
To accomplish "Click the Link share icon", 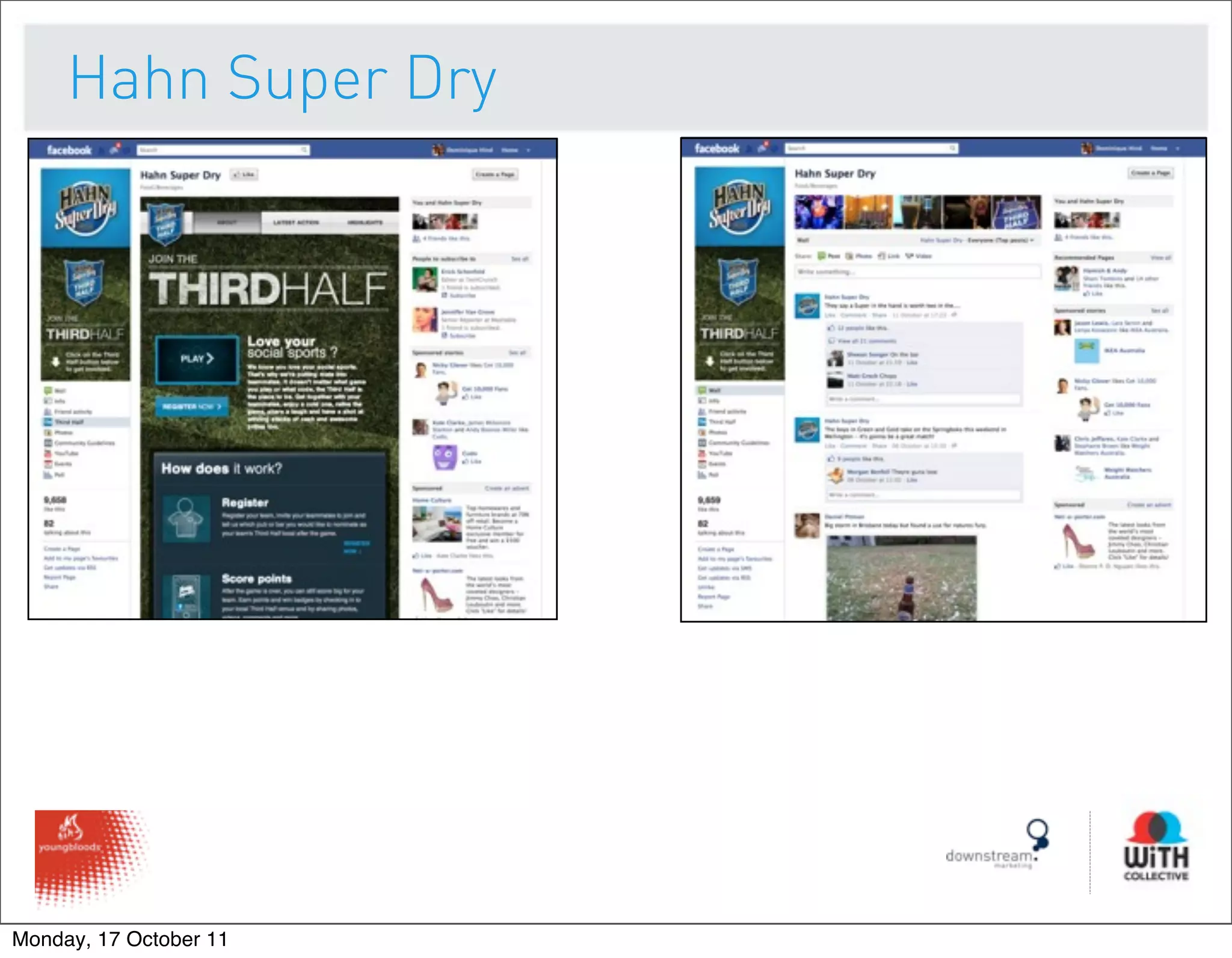I will coord(882,256).
